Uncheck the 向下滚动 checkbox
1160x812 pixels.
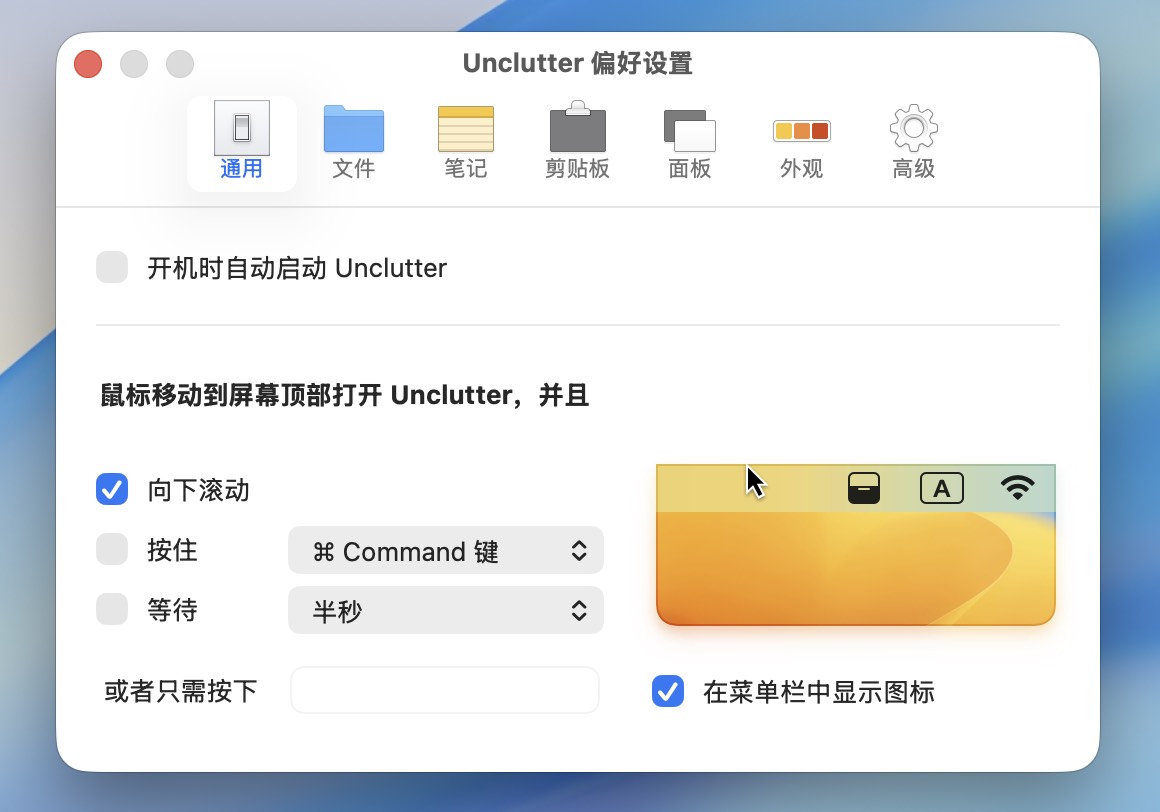pyautogui.click(x=112, y=490)
